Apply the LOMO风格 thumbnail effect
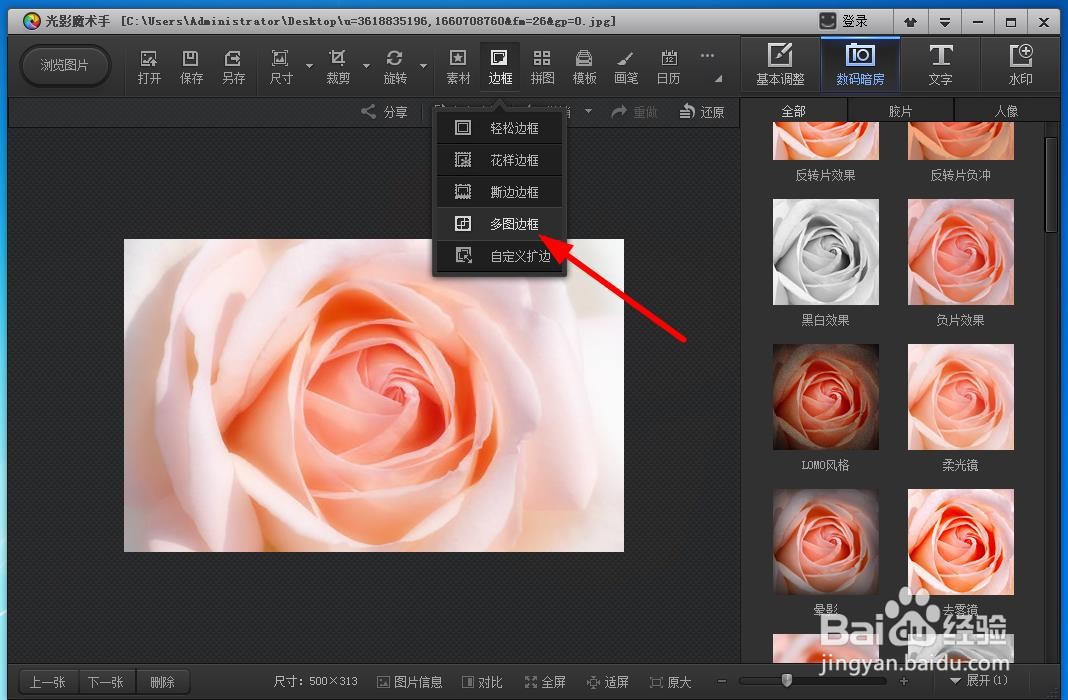 tap(826, 397)
